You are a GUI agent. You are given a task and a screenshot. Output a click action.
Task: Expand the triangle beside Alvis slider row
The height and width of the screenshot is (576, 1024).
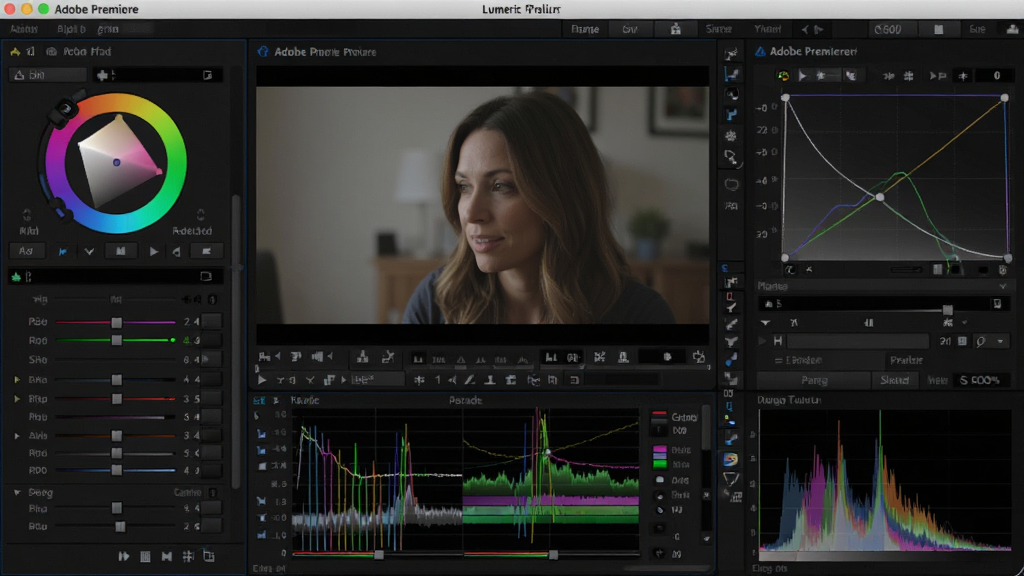coord(16,436)
